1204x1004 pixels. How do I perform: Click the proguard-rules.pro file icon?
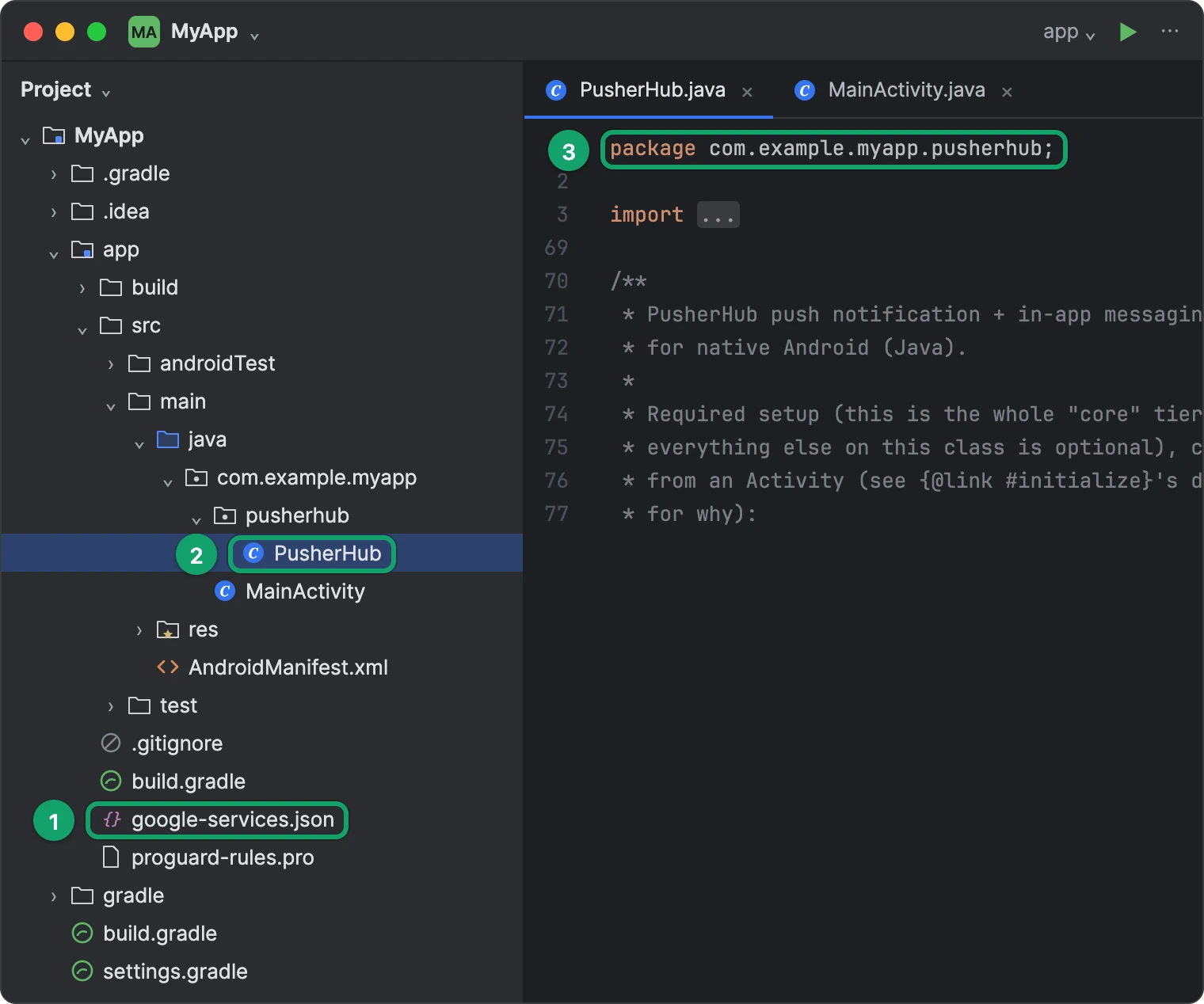point(111,857)
